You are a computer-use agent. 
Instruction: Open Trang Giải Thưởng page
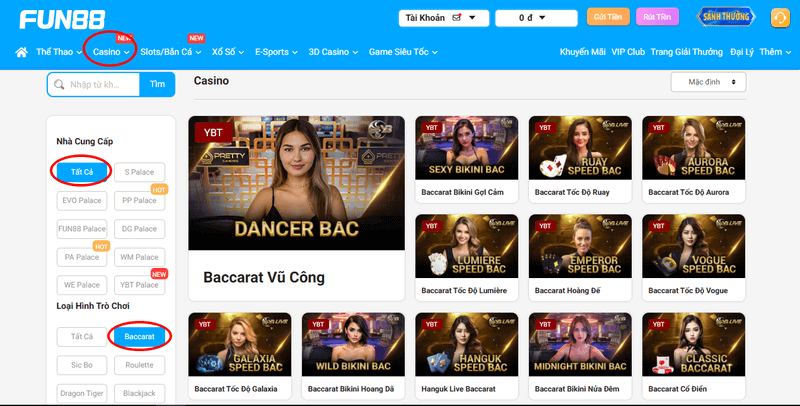(x=686, y=52)
